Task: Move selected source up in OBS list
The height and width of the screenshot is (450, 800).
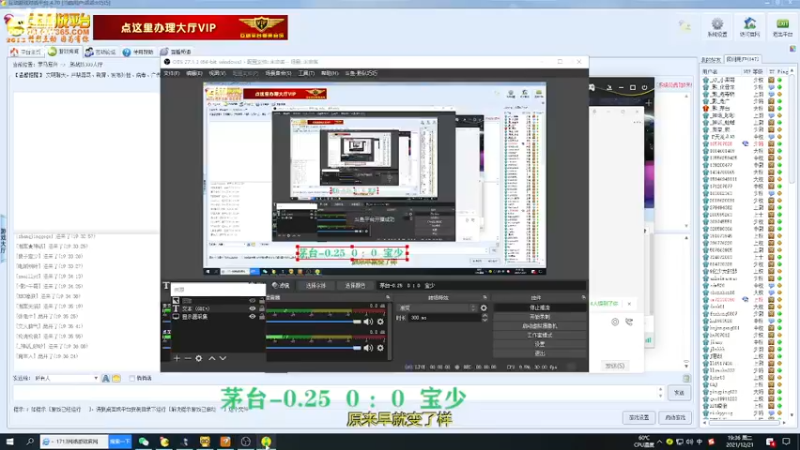Action: tap(212, 358)
